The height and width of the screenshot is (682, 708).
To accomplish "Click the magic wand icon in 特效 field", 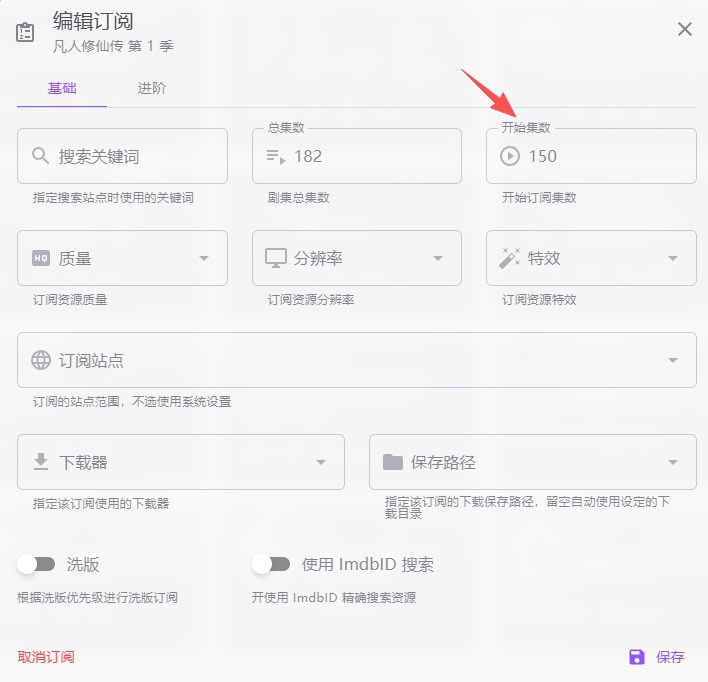I will 510,258.
